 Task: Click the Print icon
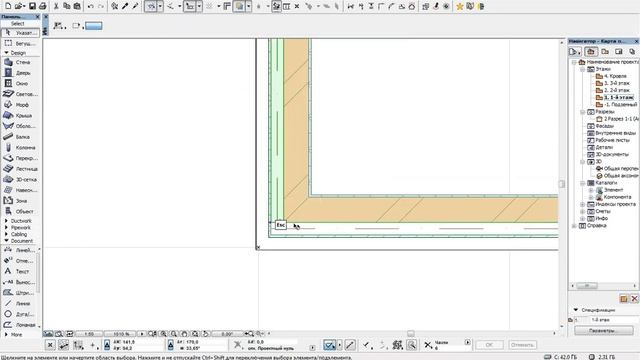coord(42,6)
